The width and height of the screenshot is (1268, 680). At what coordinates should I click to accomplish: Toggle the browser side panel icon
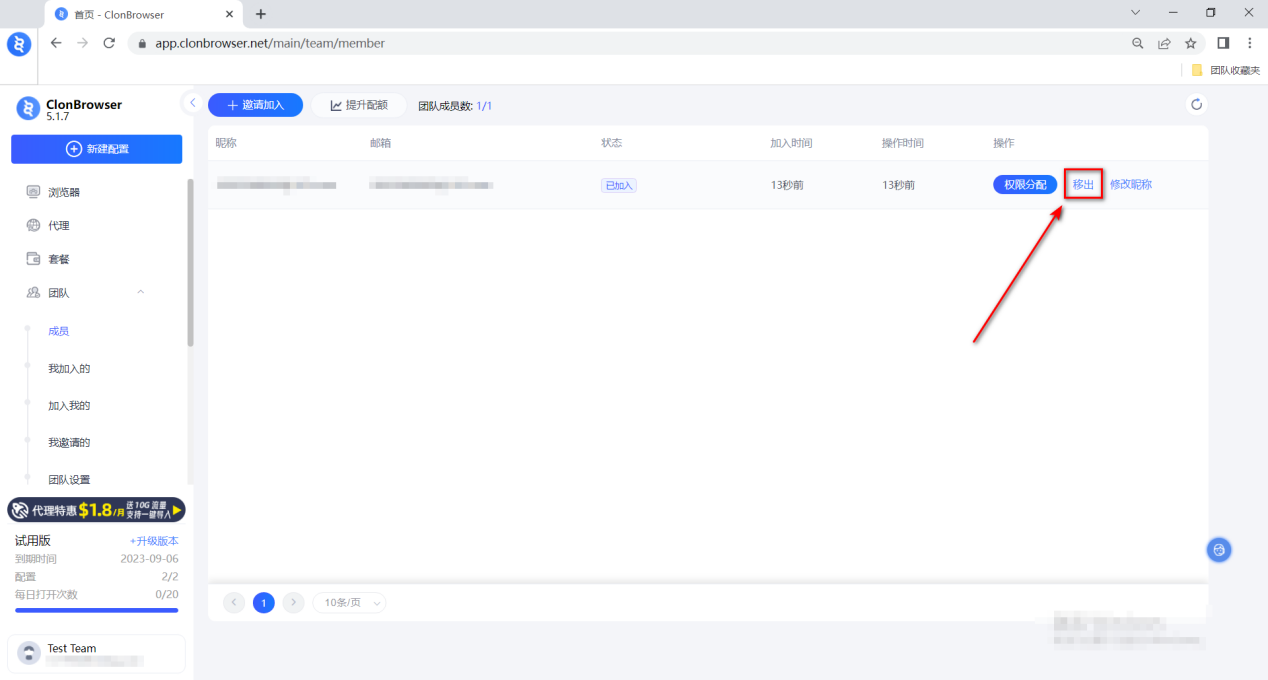1222,43
